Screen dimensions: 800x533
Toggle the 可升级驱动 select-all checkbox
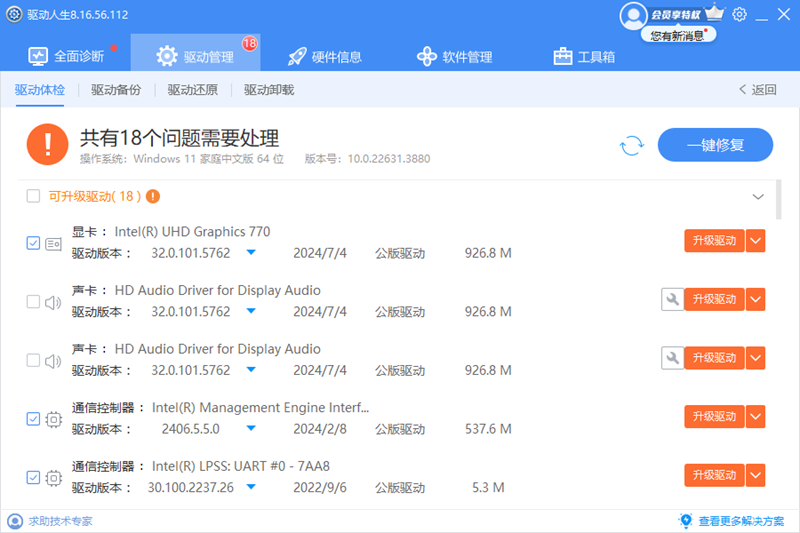[33, 196]
